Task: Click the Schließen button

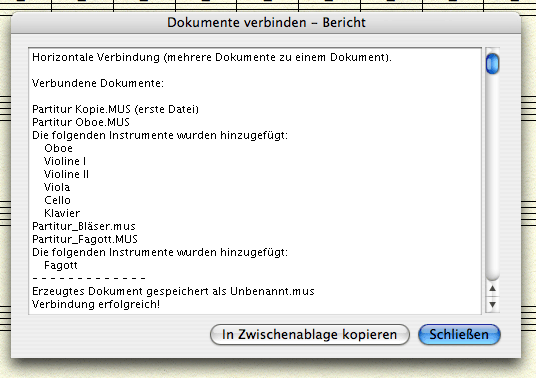Action: (x=459, y=334)
